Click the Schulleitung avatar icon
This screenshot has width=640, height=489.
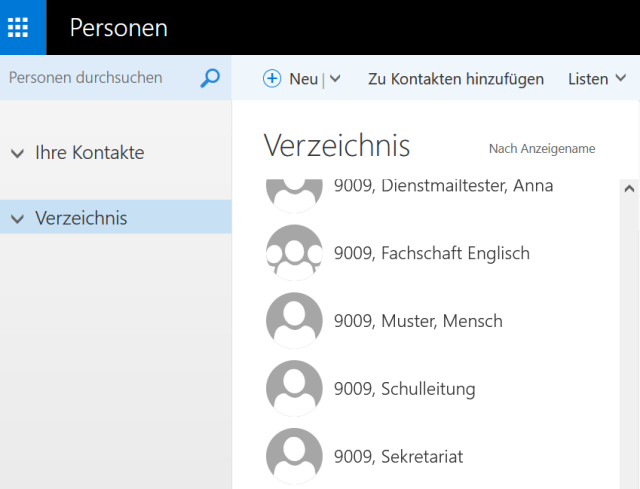pos(294,389)
